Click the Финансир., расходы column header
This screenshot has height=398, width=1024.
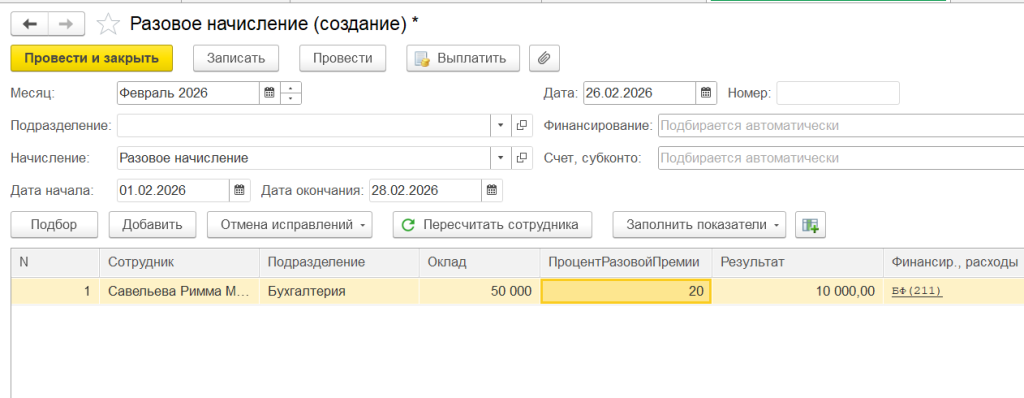coord(953,262)
